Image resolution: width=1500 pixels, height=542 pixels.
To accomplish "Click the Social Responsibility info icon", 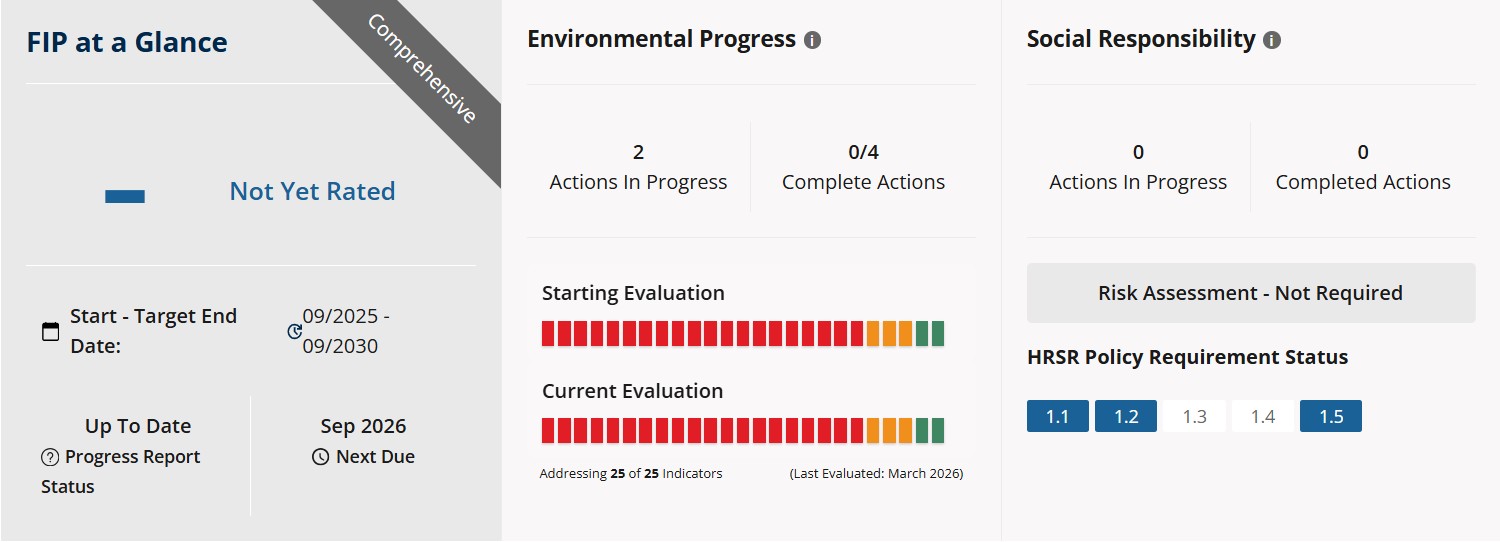I will click(1271, 41).
